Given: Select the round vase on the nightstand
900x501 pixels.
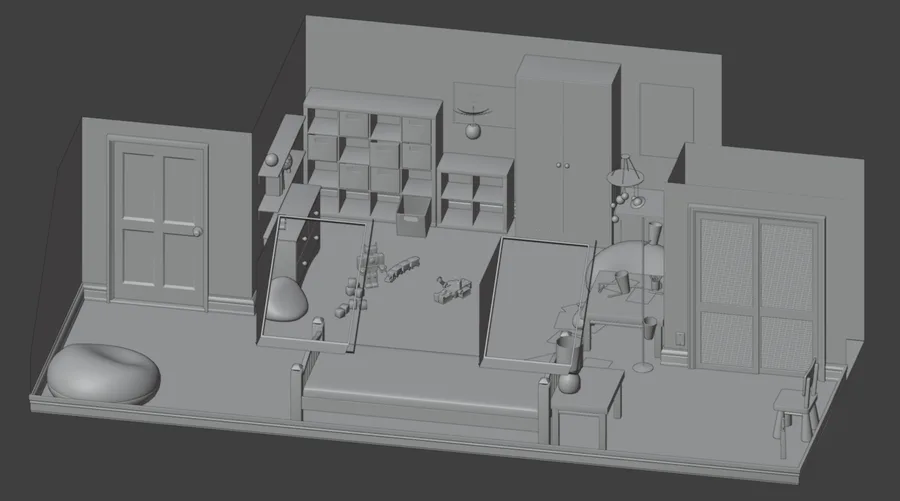Looking at the screenshot, I should pyautogui.click(x=570, y=383).
